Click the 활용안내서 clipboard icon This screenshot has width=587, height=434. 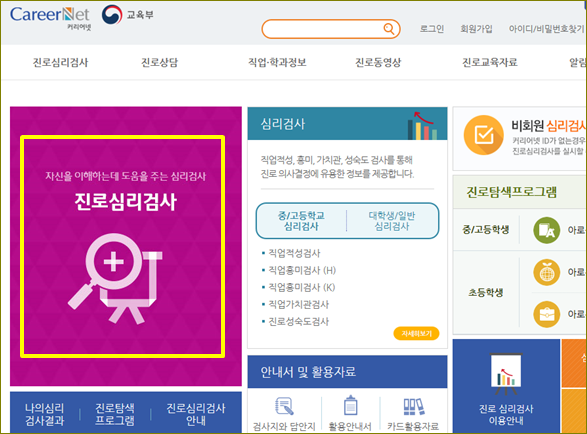[350, 405]
